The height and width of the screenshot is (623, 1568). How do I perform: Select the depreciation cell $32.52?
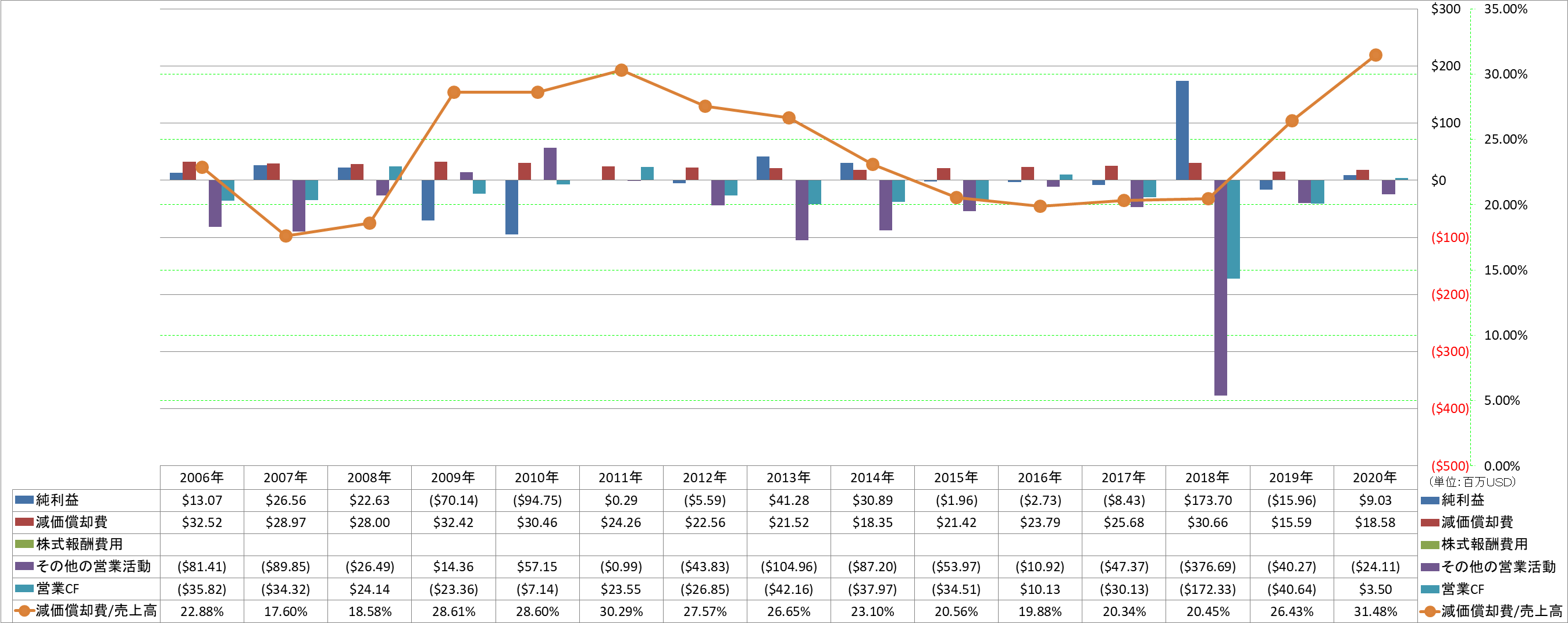point(201,522)
